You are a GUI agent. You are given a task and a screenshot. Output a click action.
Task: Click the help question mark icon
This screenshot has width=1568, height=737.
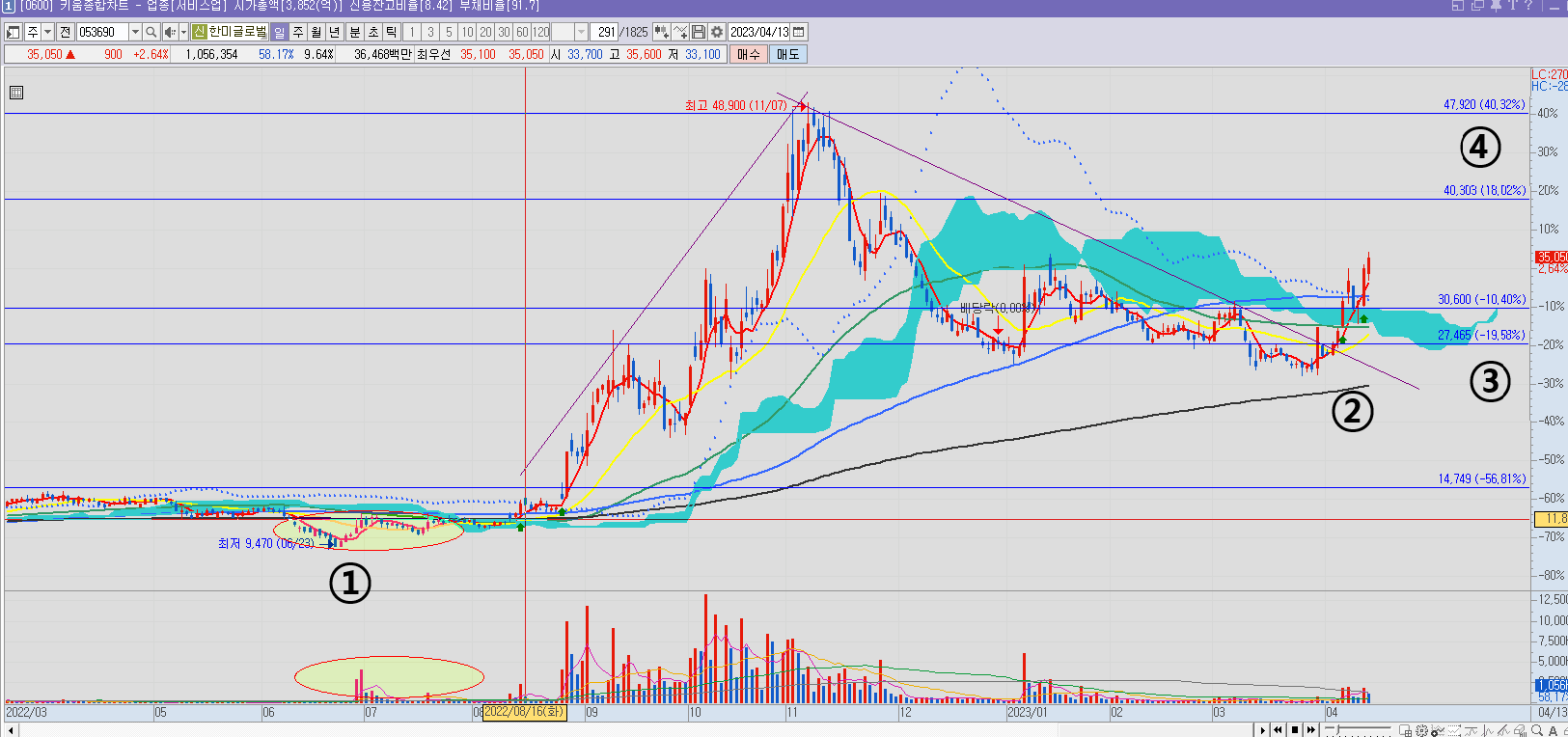tap(1528, 6)
